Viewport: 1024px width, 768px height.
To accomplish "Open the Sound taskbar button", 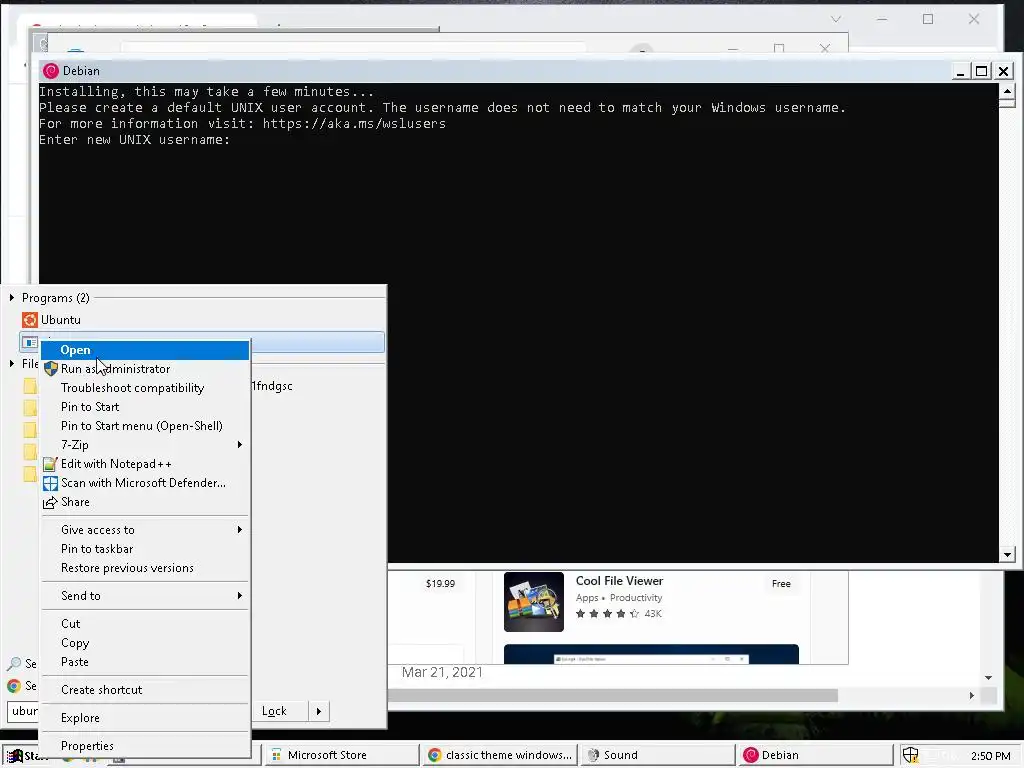I will click(658, 755).
